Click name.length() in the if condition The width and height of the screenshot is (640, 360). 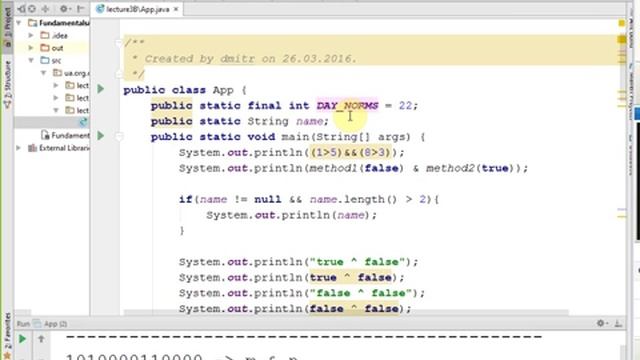353,199
